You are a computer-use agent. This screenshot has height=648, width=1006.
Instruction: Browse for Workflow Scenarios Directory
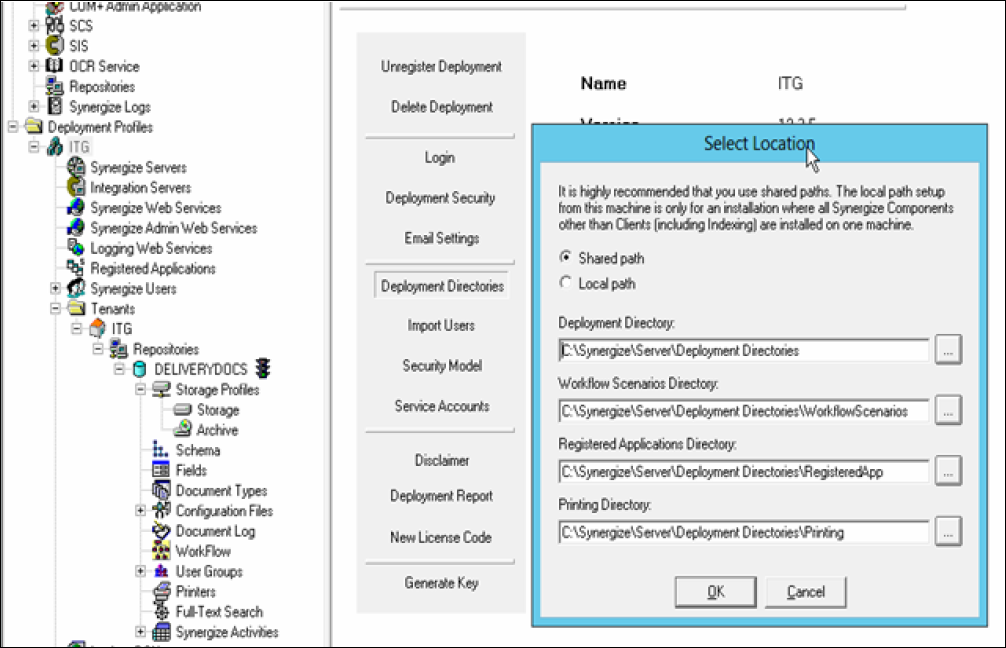(948, 410)
